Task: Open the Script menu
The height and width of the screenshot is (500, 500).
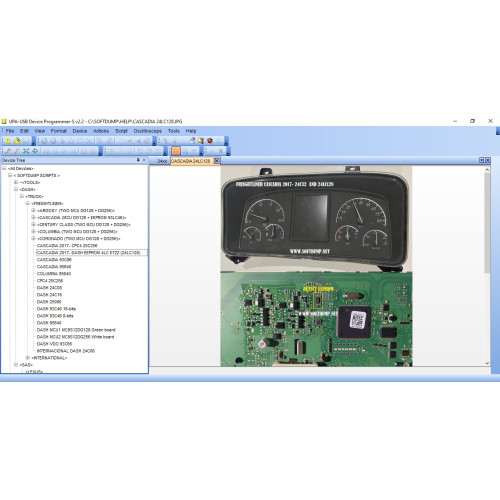Action: [121, 131]
